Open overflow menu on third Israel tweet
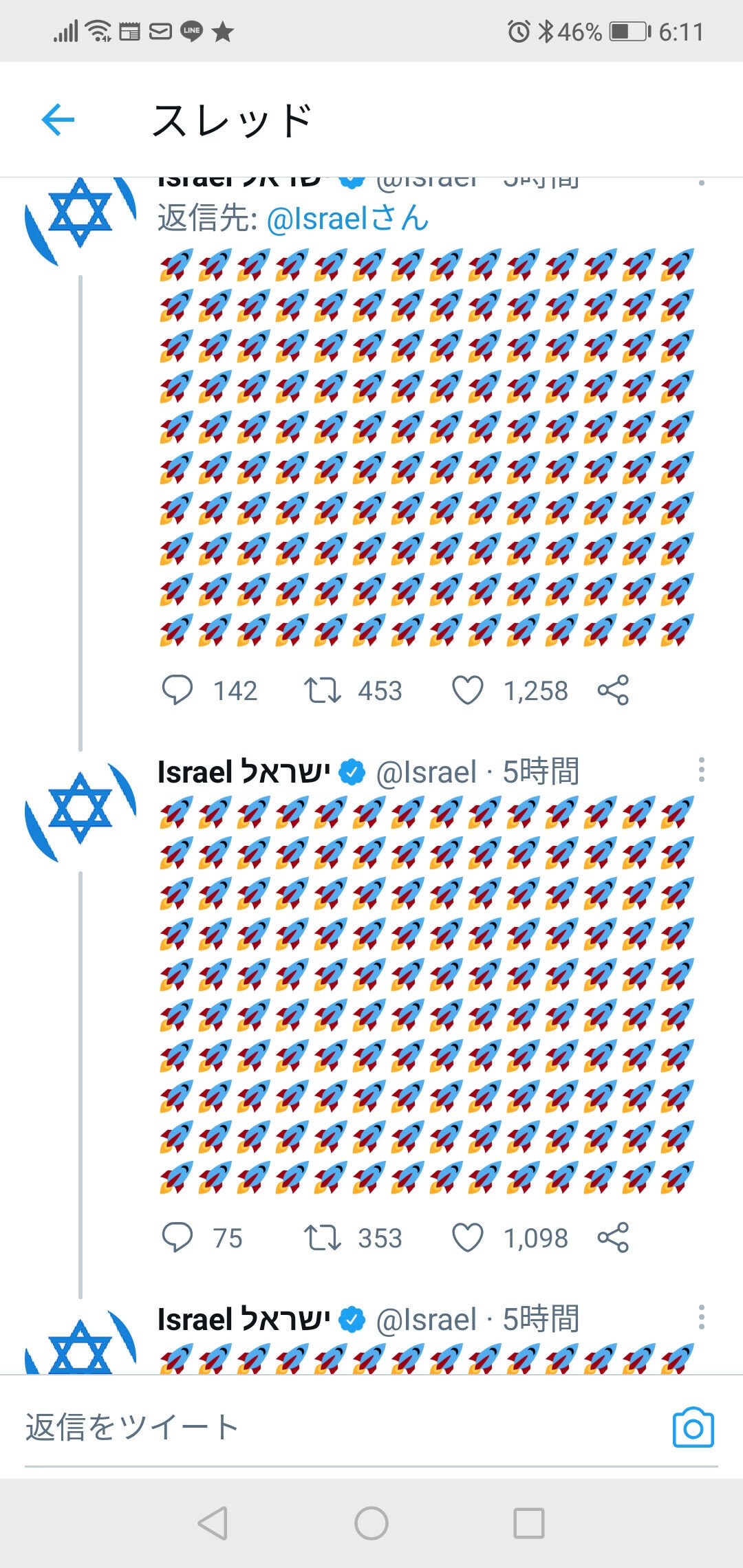The height and width of the screenshot is (1568, 743). pyautogui.click(x=701, y=1318)
